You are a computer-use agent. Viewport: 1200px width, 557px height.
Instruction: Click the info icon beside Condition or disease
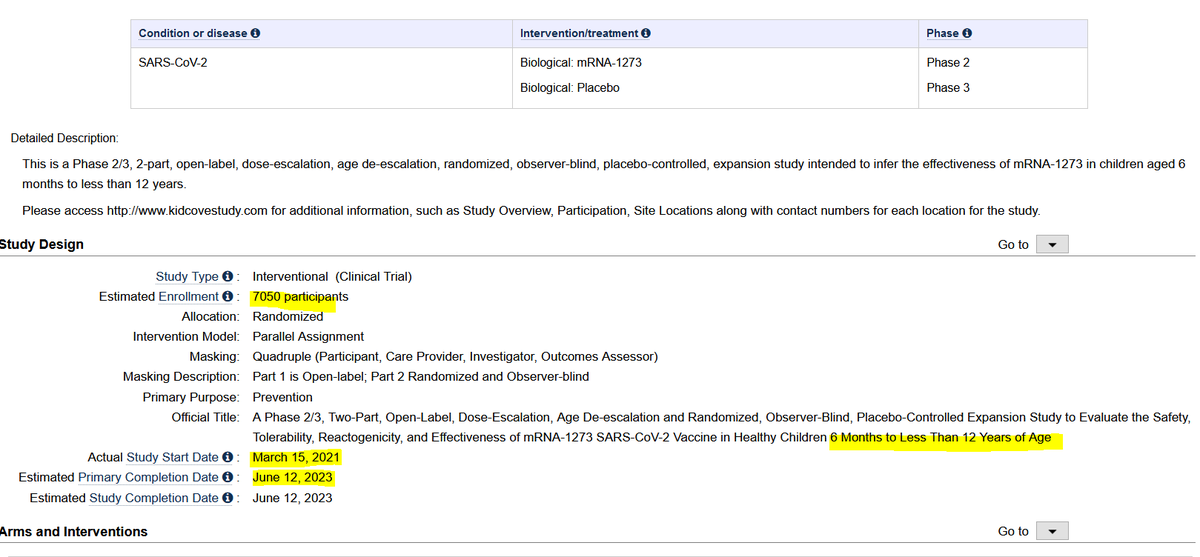click(x=256, y=34)
